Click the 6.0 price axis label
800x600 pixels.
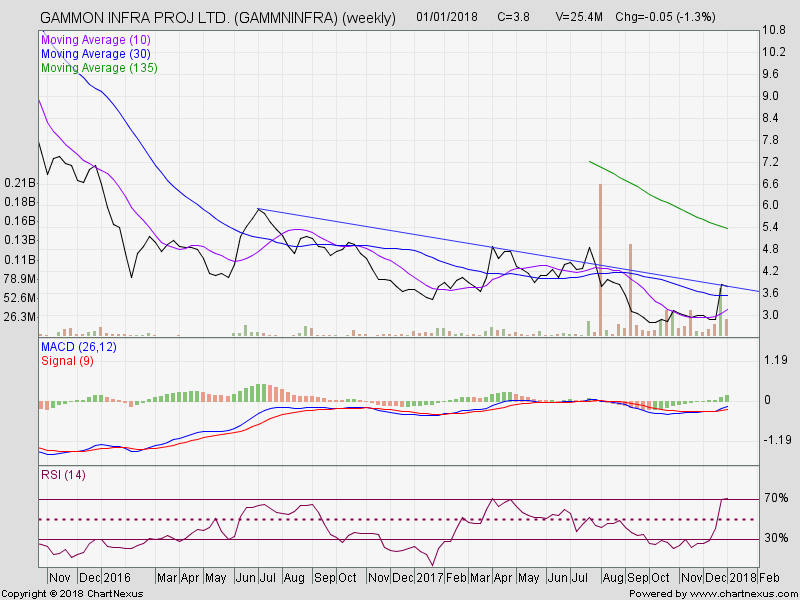pos(770,205)
